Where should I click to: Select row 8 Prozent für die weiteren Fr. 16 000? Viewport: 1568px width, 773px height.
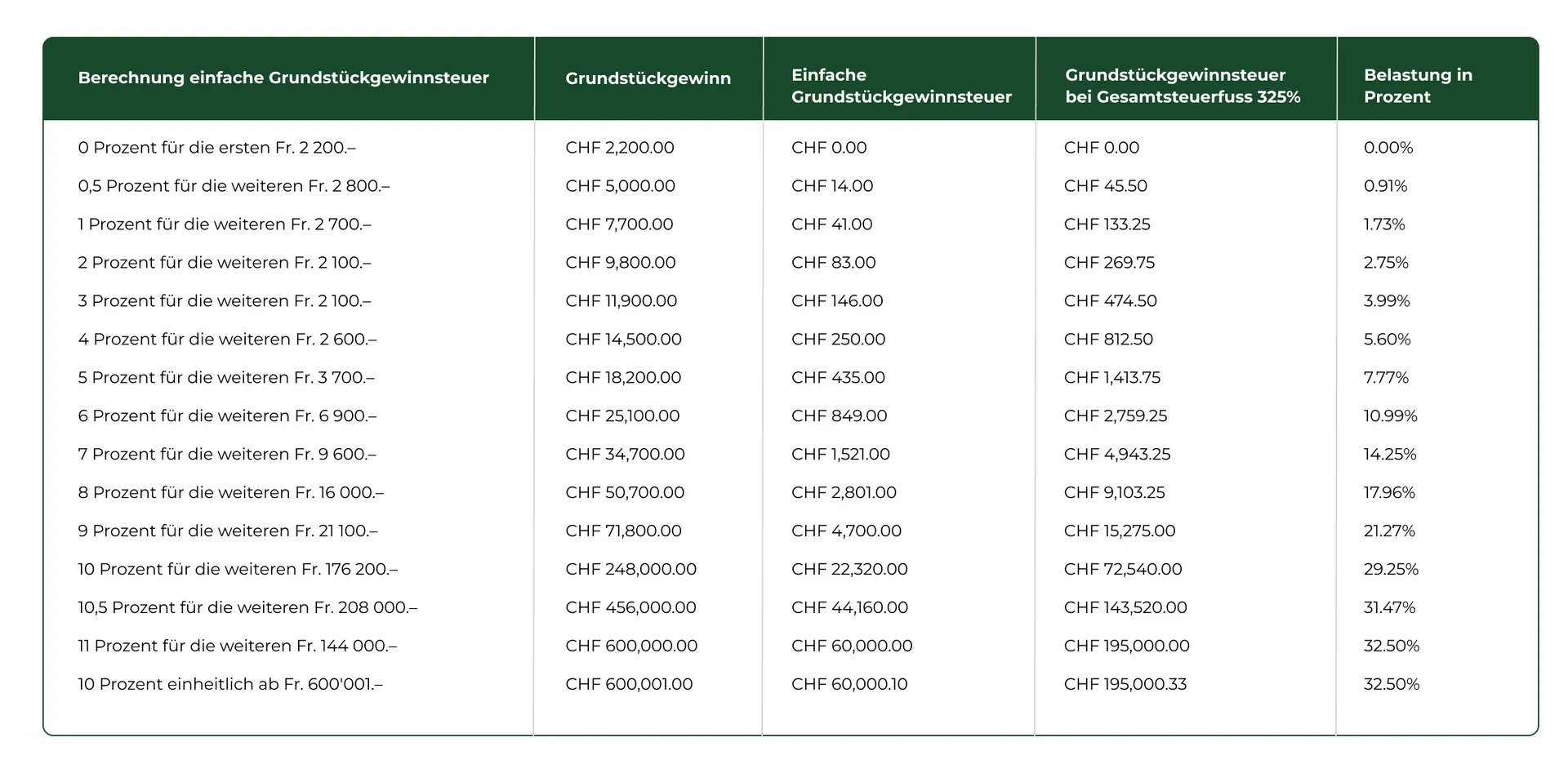pyautogui.click(x=791, y=493)
